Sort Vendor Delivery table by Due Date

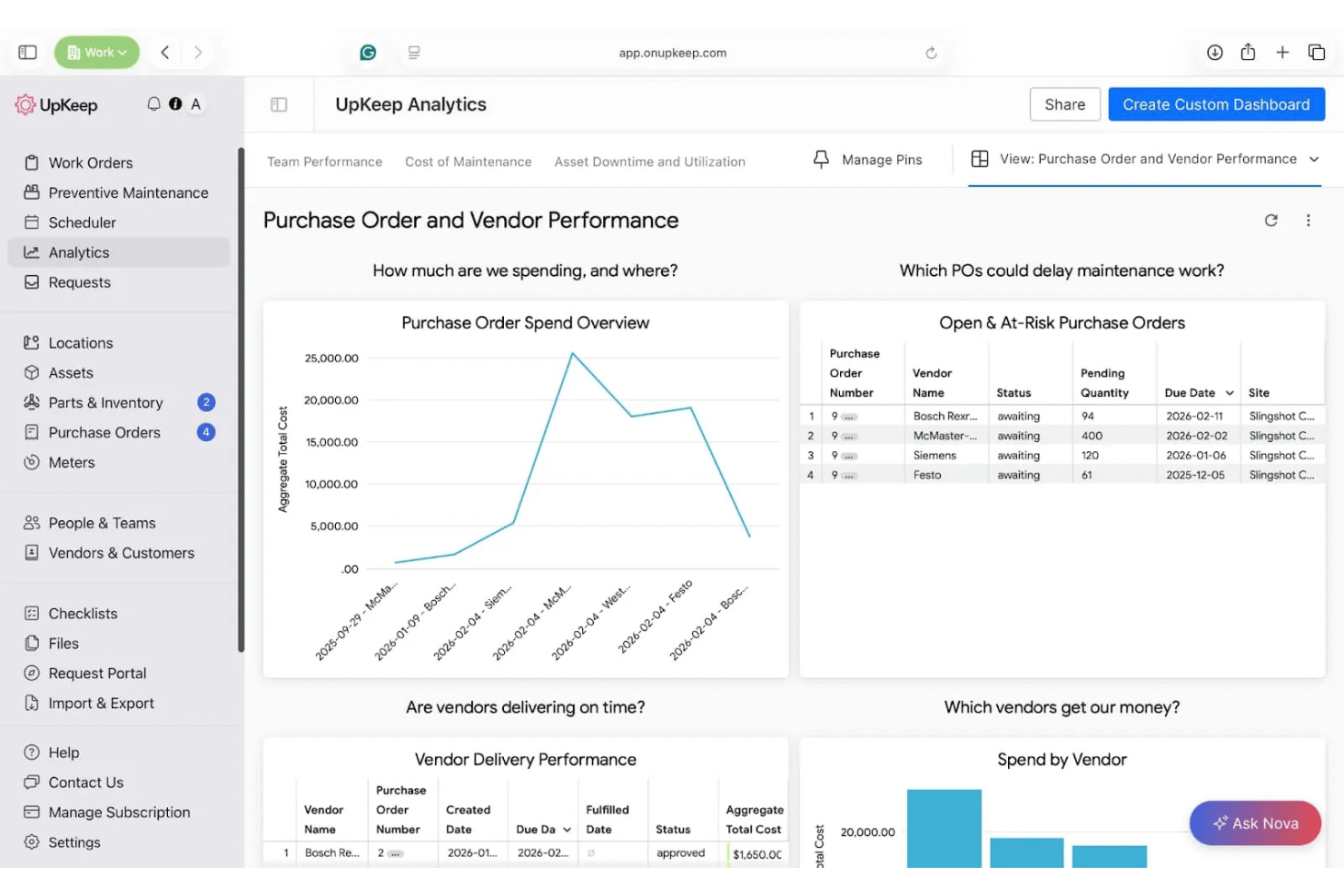pos(544,830)
